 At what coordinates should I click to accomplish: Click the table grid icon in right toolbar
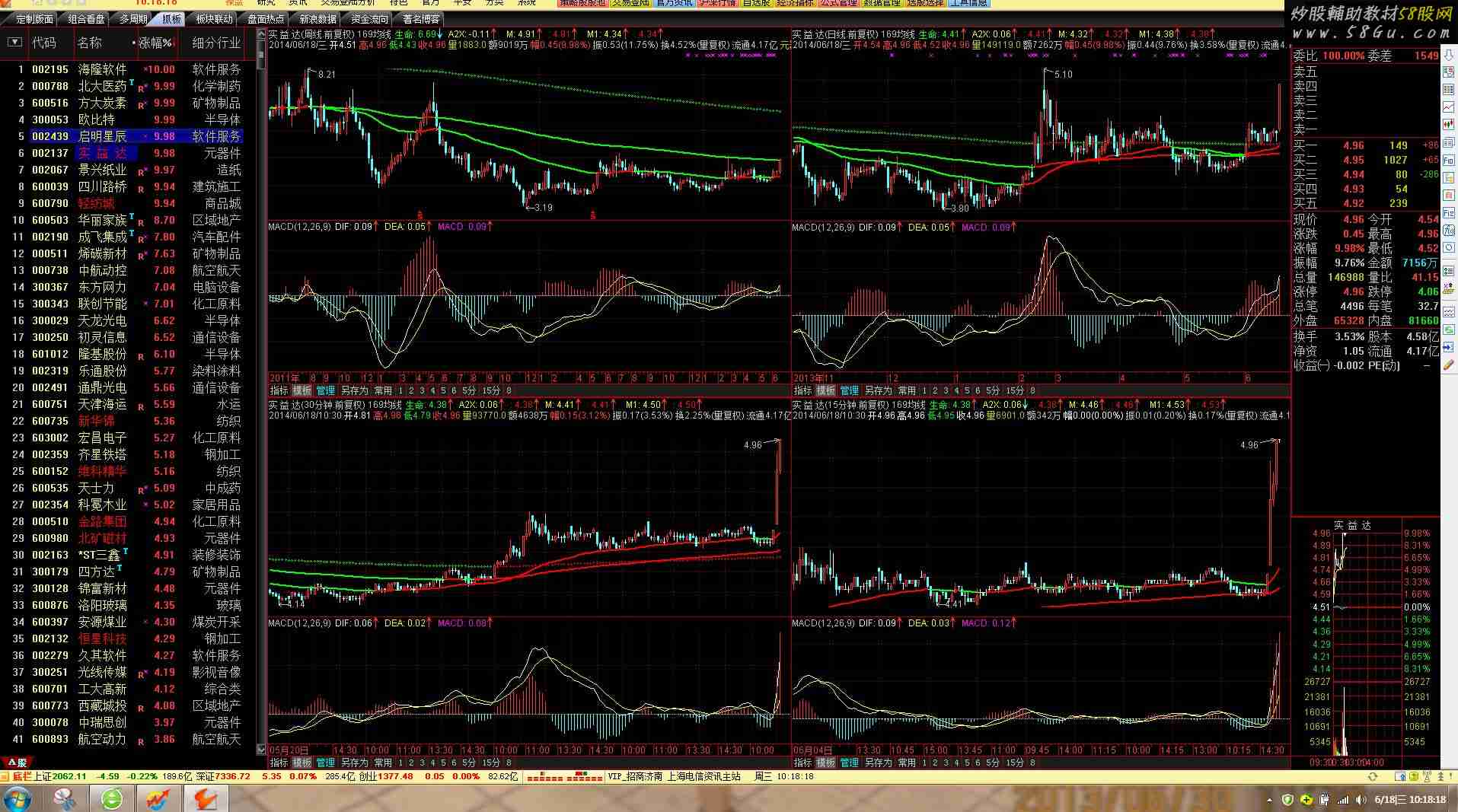[1448, 89]
